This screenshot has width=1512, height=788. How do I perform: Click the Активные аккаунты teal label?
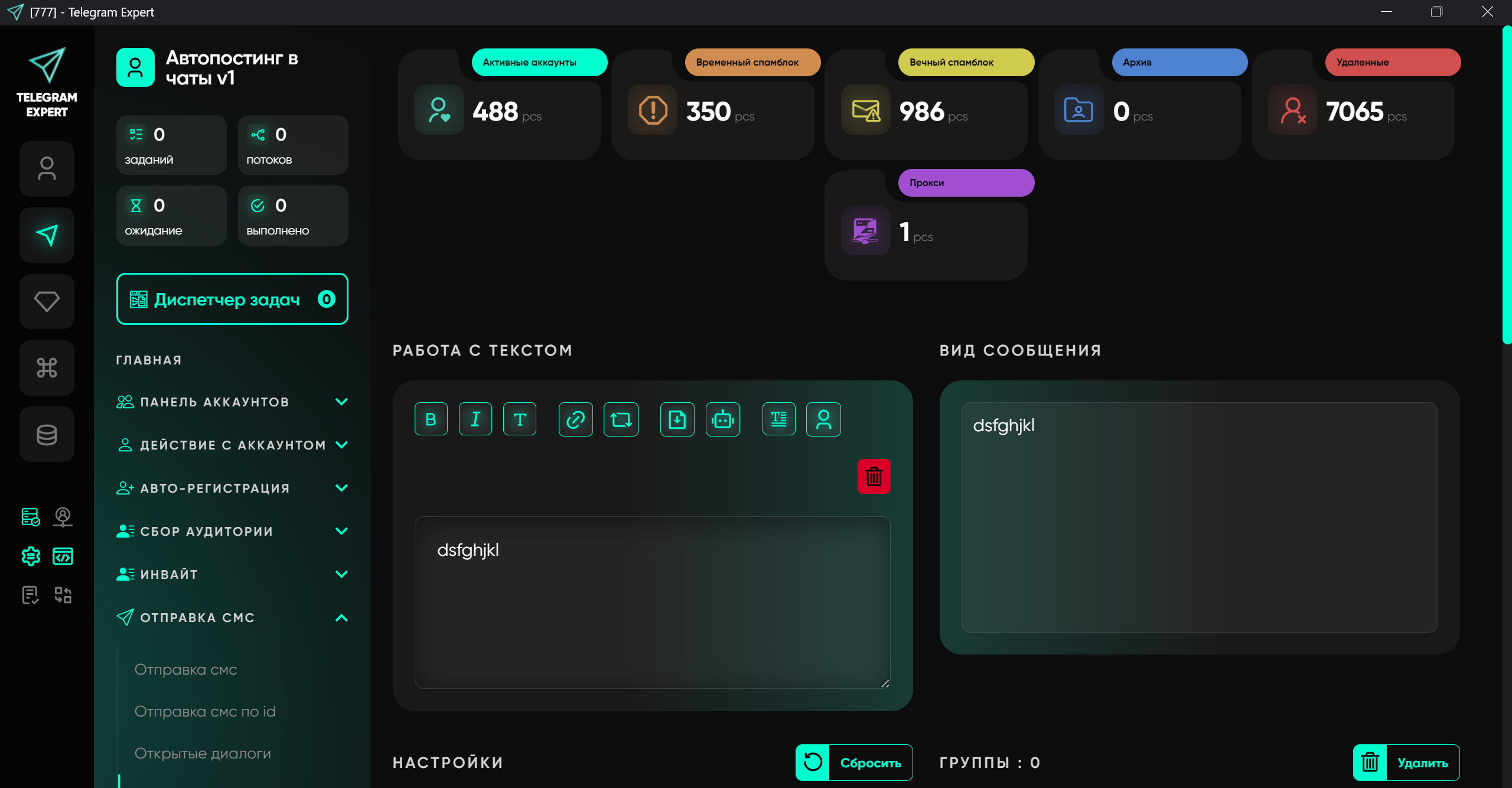(539, 62)
